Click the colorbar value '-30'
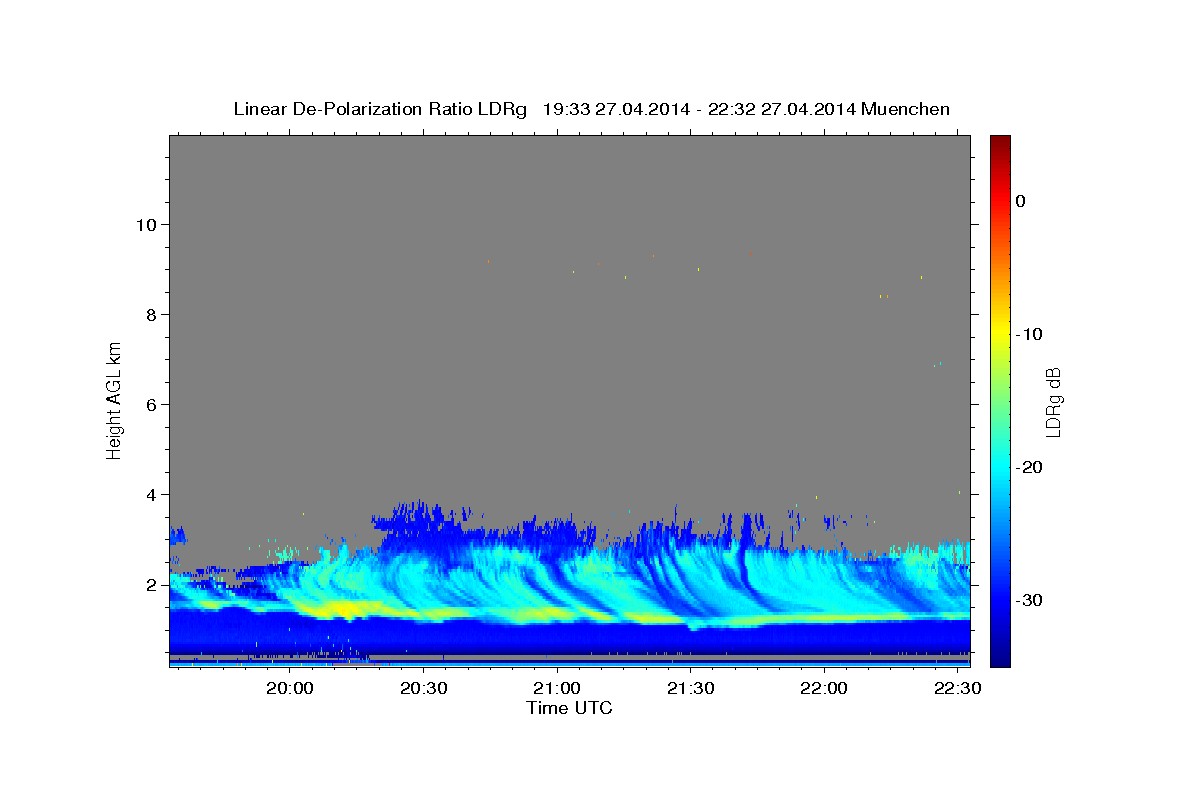Image resolution: width=1200 pixels, height=800 pixels. 1028,600
